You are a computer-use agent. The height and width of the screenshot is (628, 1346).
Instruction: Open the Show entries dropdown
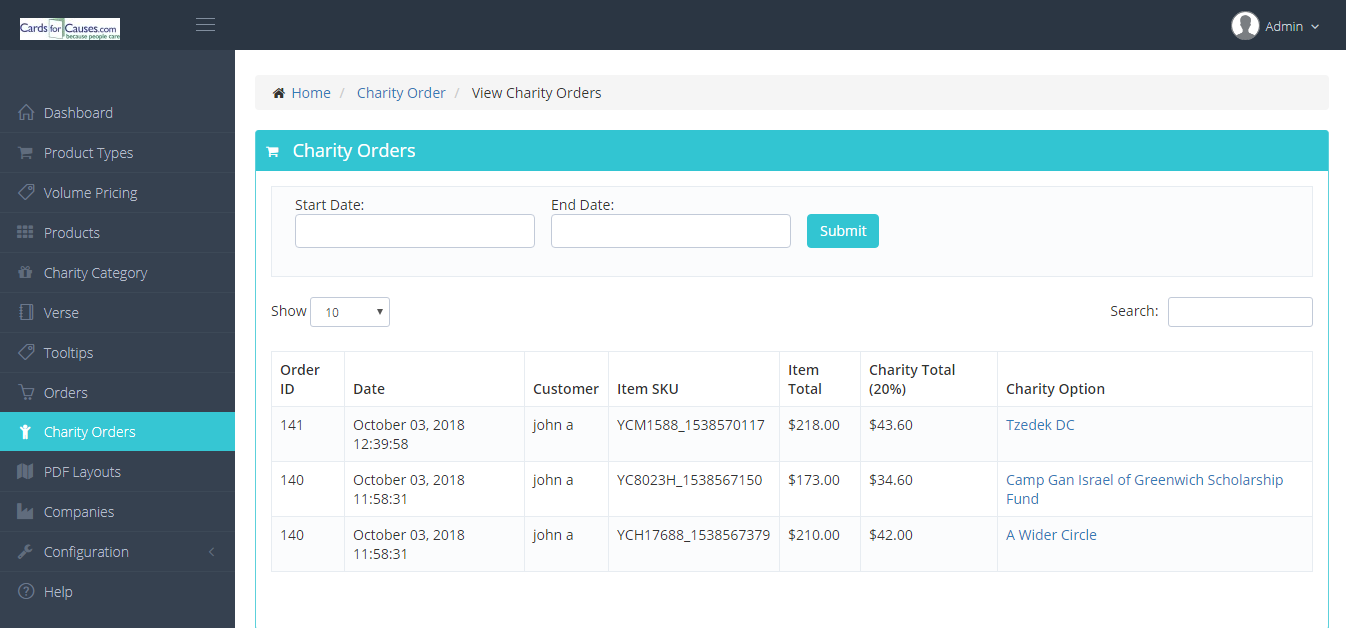(x=350, y=312)
